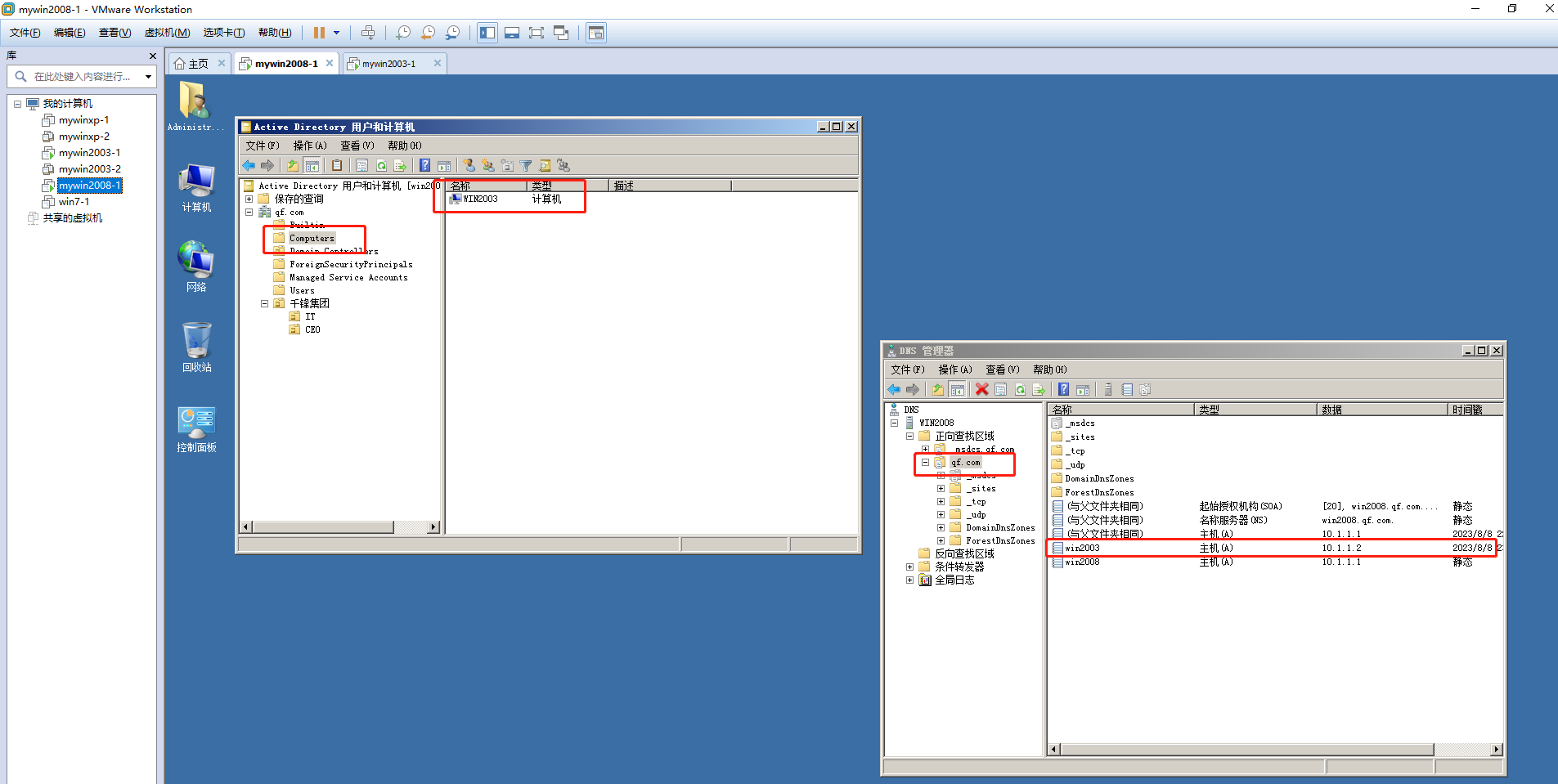Take a snapshot of this virtual machine

pos(403,33)
